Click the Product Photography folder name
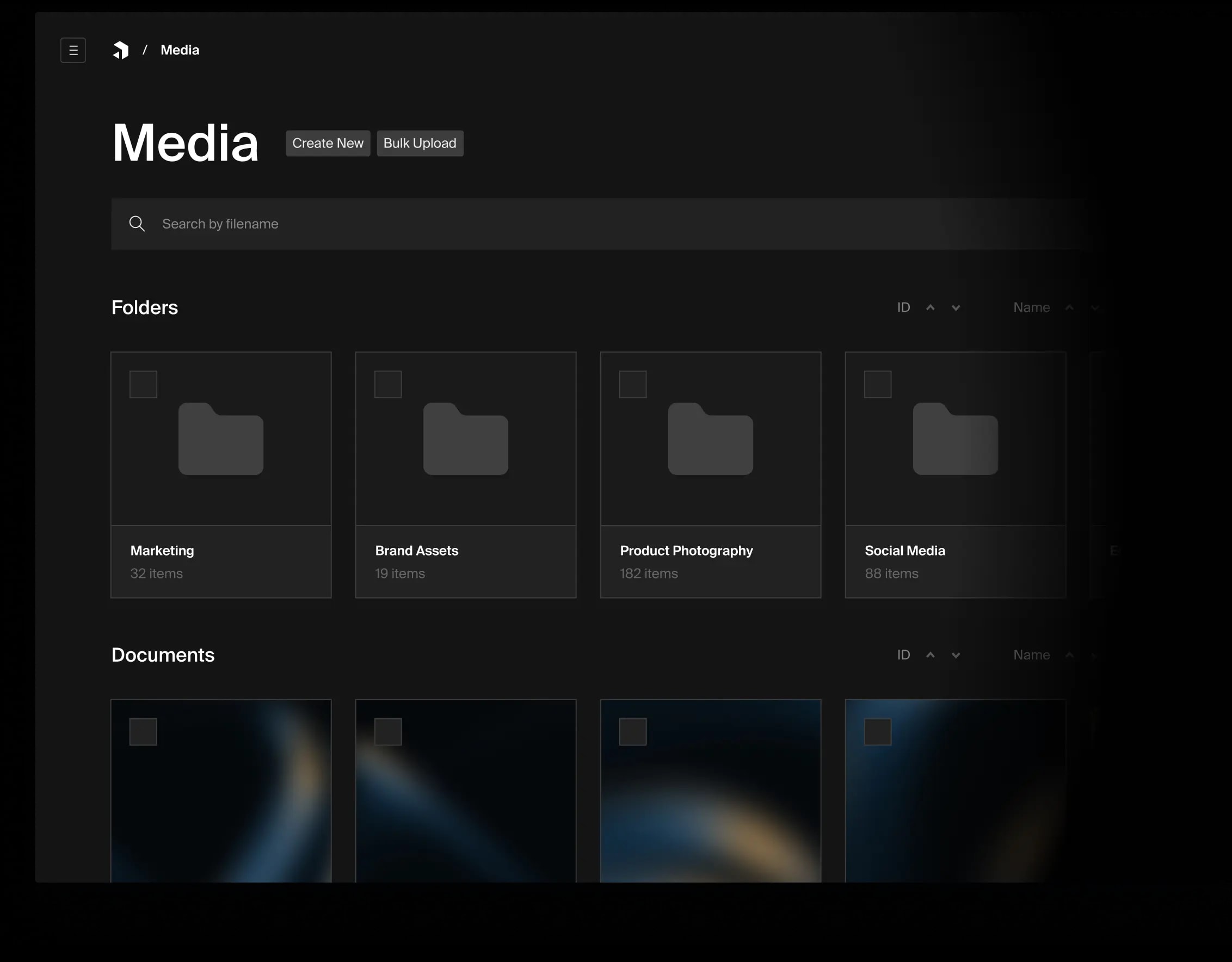 [686, 550]
